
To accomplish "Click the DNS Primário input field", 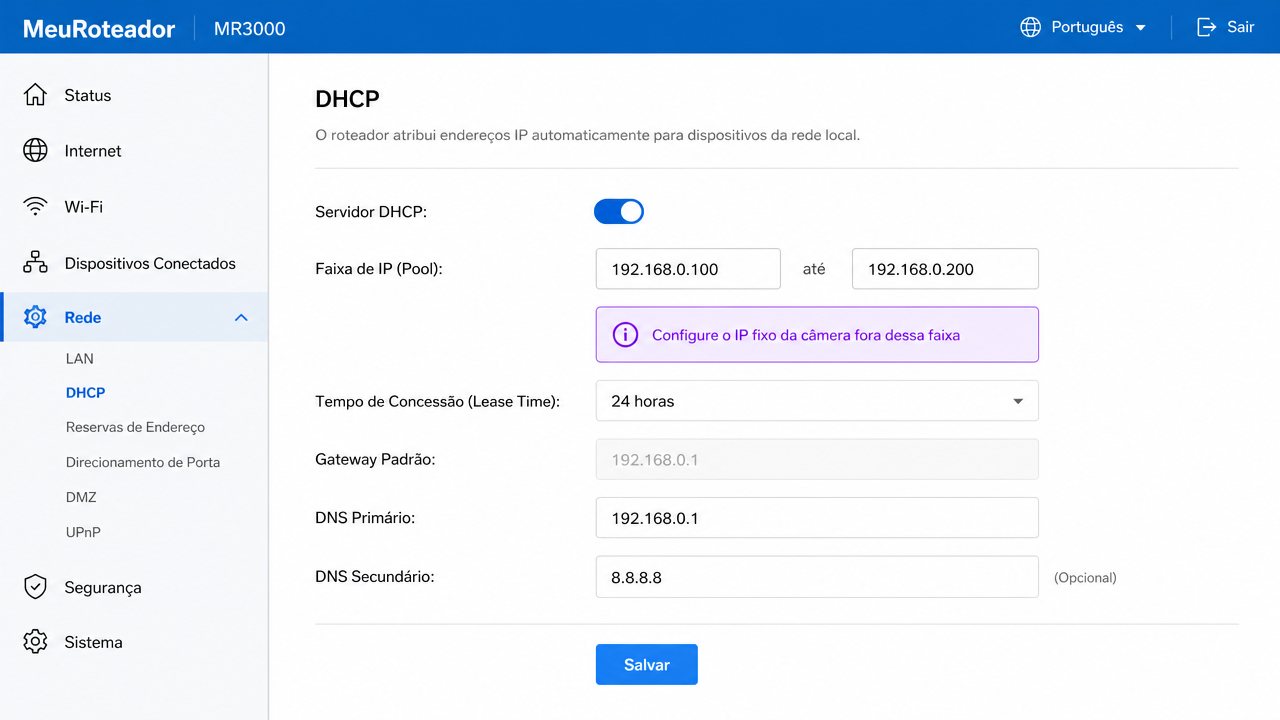I will (x=817, y=518).
